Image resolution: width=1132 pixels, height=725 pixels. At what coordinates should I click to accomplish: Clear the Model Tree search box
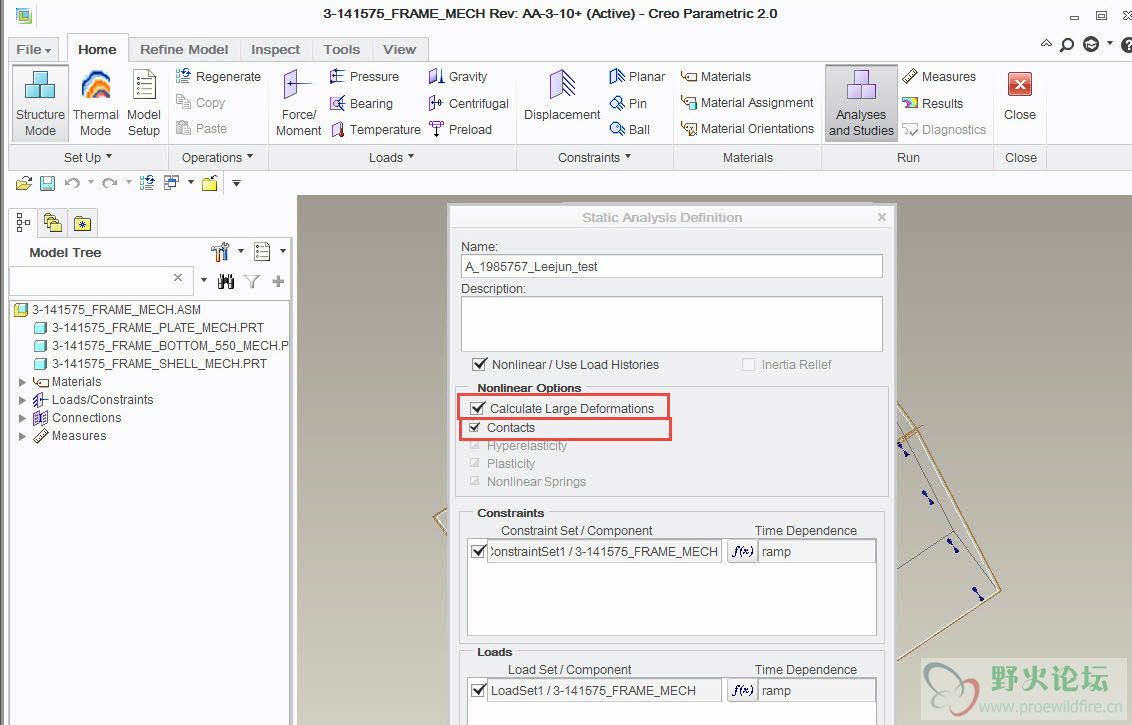click(x=178, y=277)
